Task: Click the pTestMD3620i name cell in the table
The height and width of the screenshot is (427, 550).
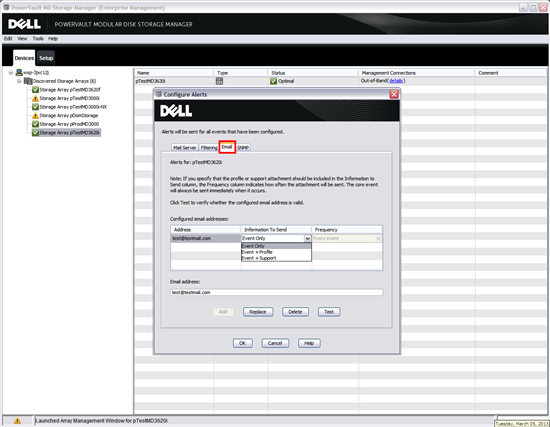Action: pos(174,81)
